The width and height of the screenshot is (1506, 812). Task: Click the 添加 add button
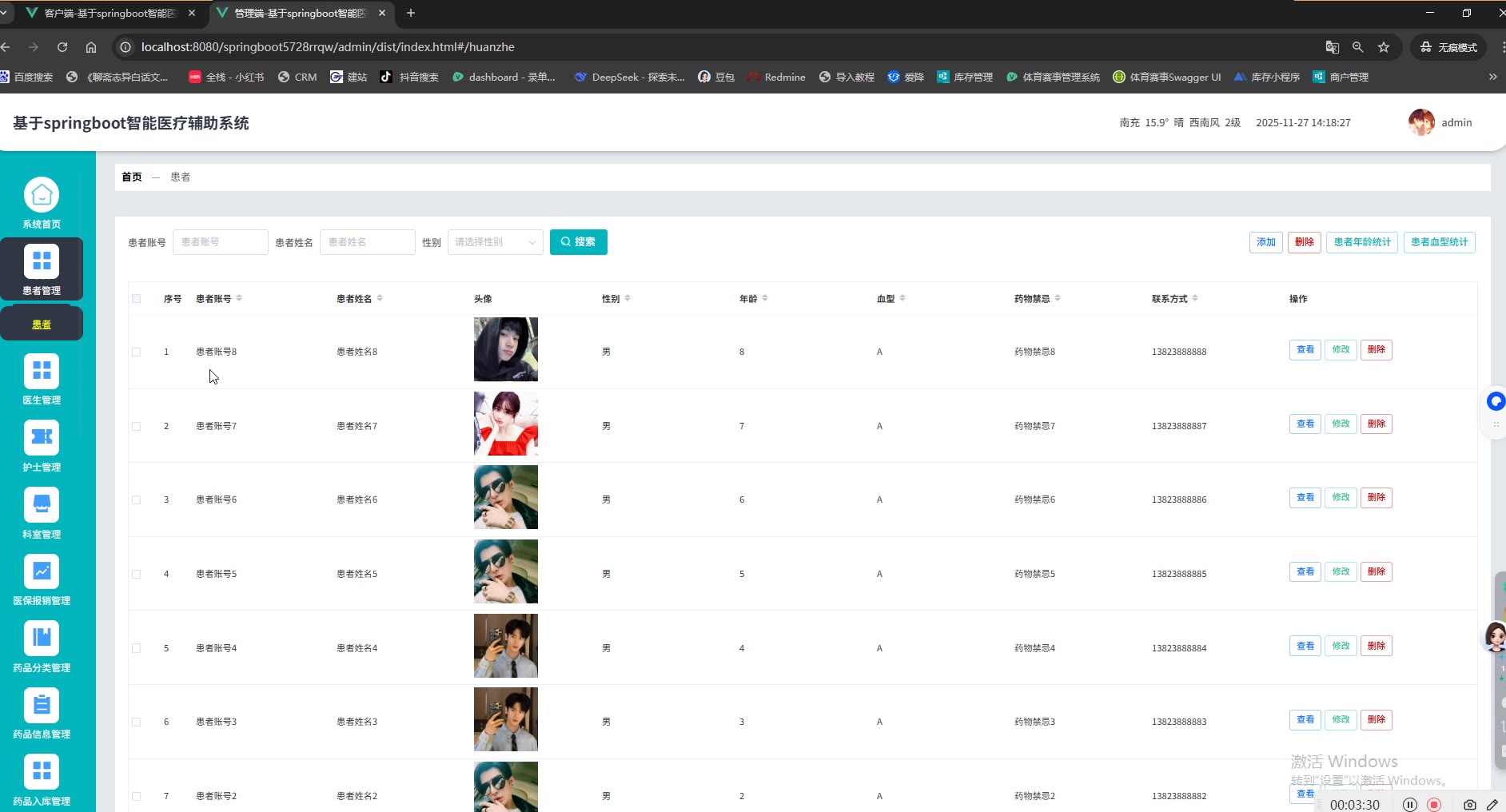pos(1266,242)
